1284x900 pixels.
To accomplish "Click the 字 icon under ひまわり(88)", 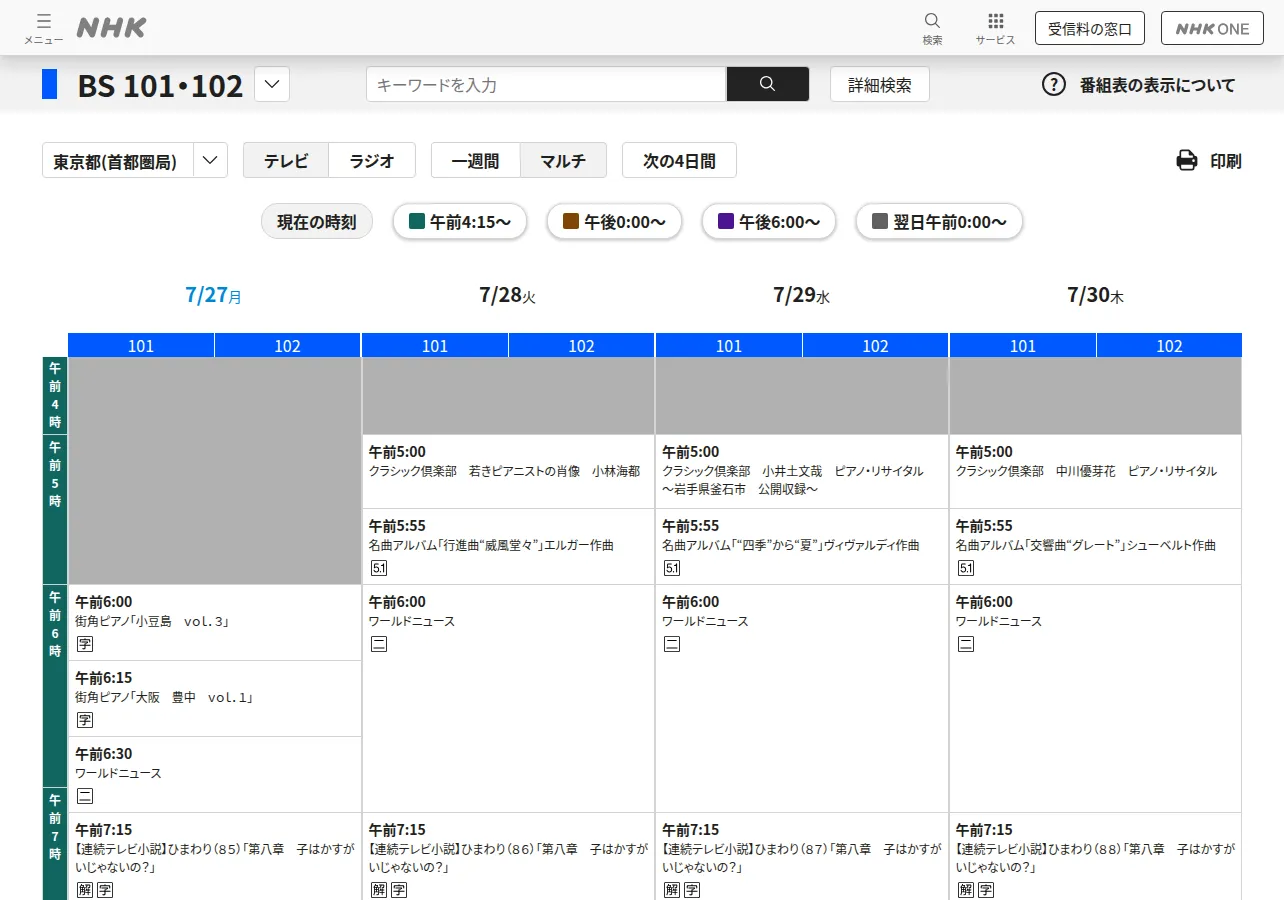I will [986, 890].
